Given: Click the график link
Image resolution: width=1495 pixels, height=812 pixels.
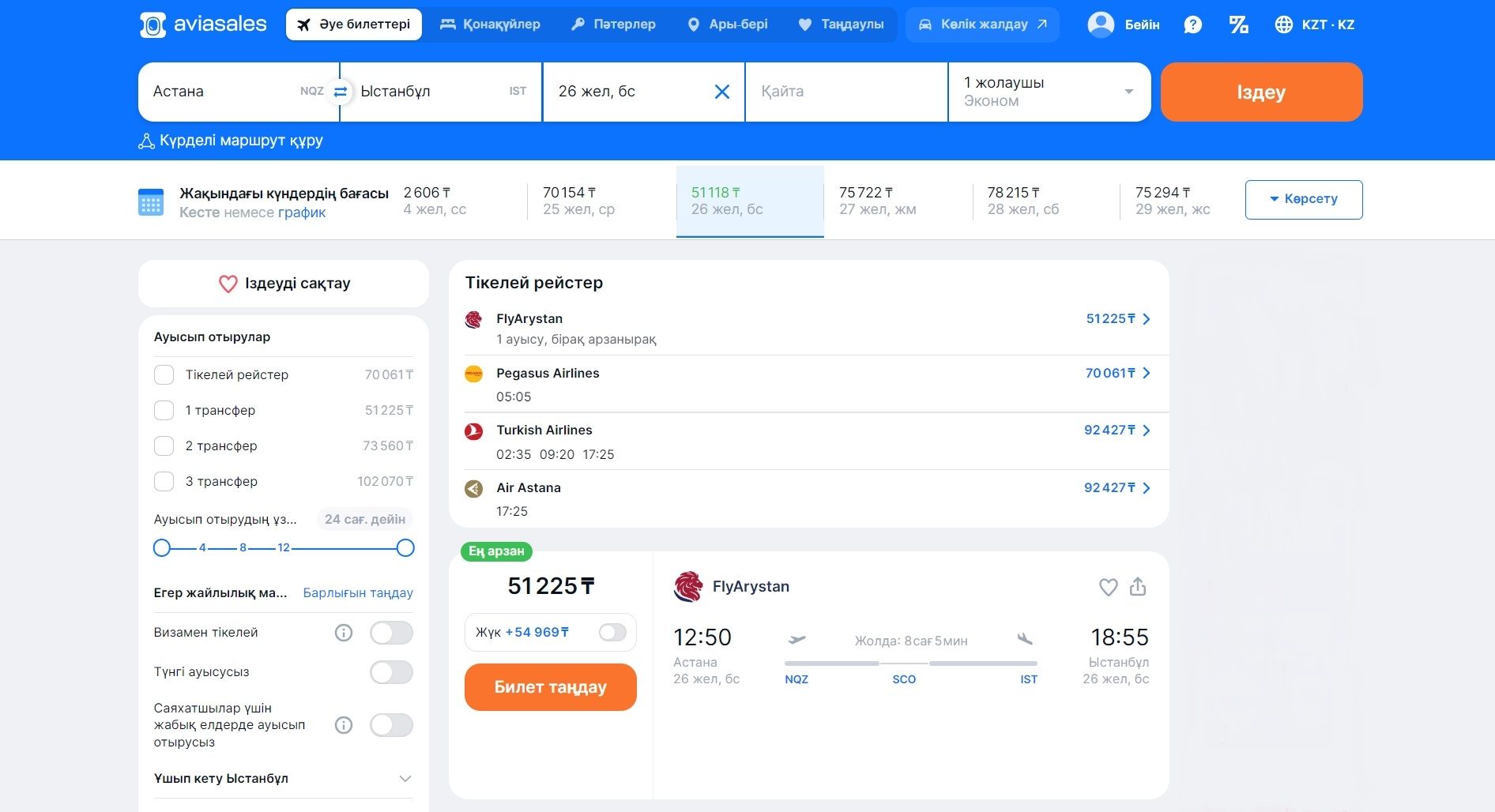Looking at the screenshot, I should [x=301, y=212].
